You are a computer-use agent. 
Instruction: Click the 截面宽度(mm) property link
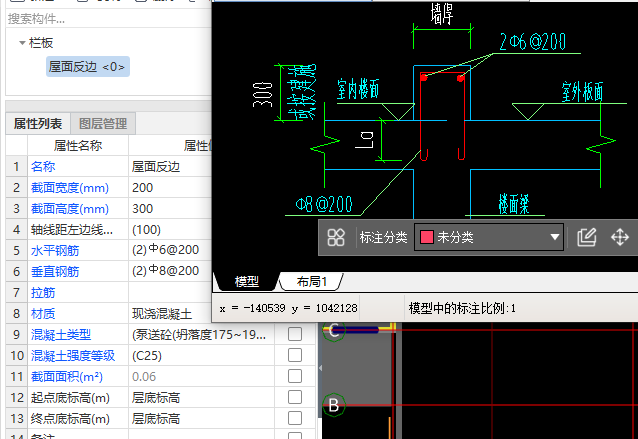70,188
